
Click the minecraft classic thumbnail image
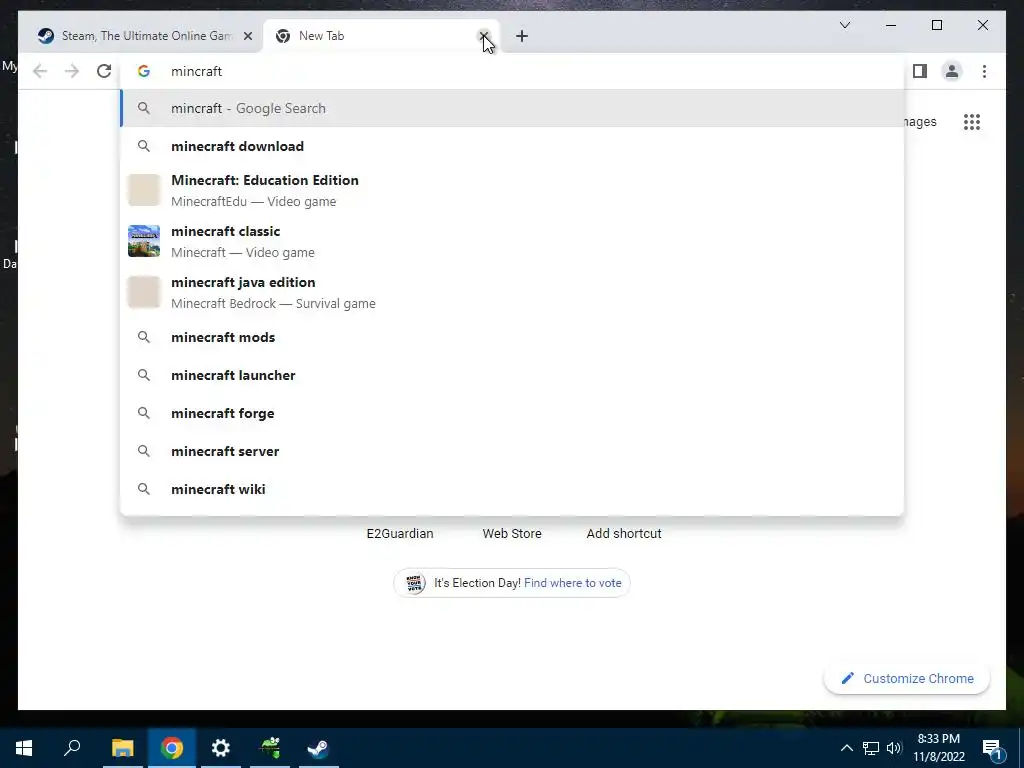tap(144, 241)
